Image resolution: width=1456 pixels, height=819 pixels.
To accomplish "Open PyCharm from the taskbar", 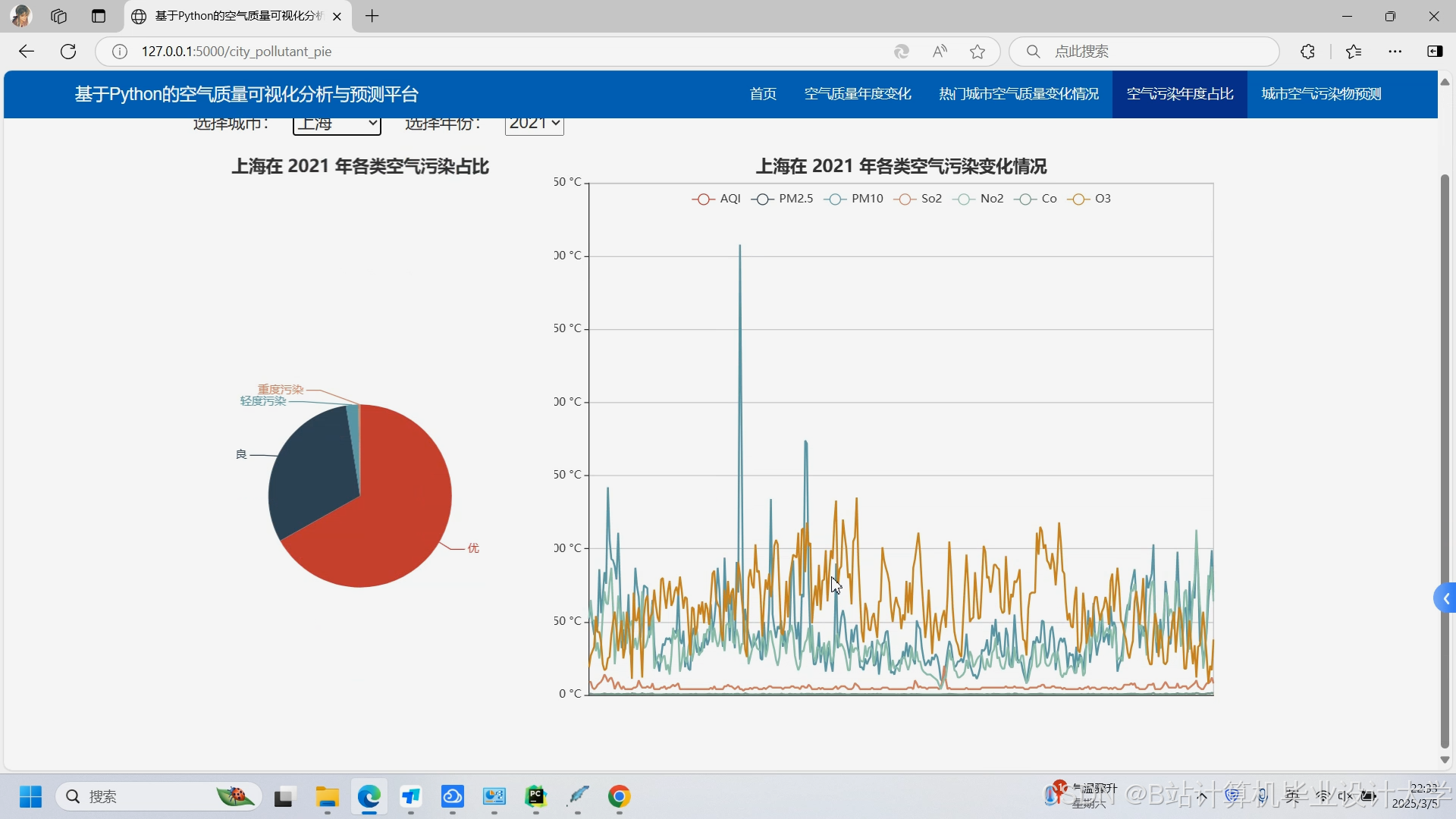I will pyautogui.click(x=536, y=796).
